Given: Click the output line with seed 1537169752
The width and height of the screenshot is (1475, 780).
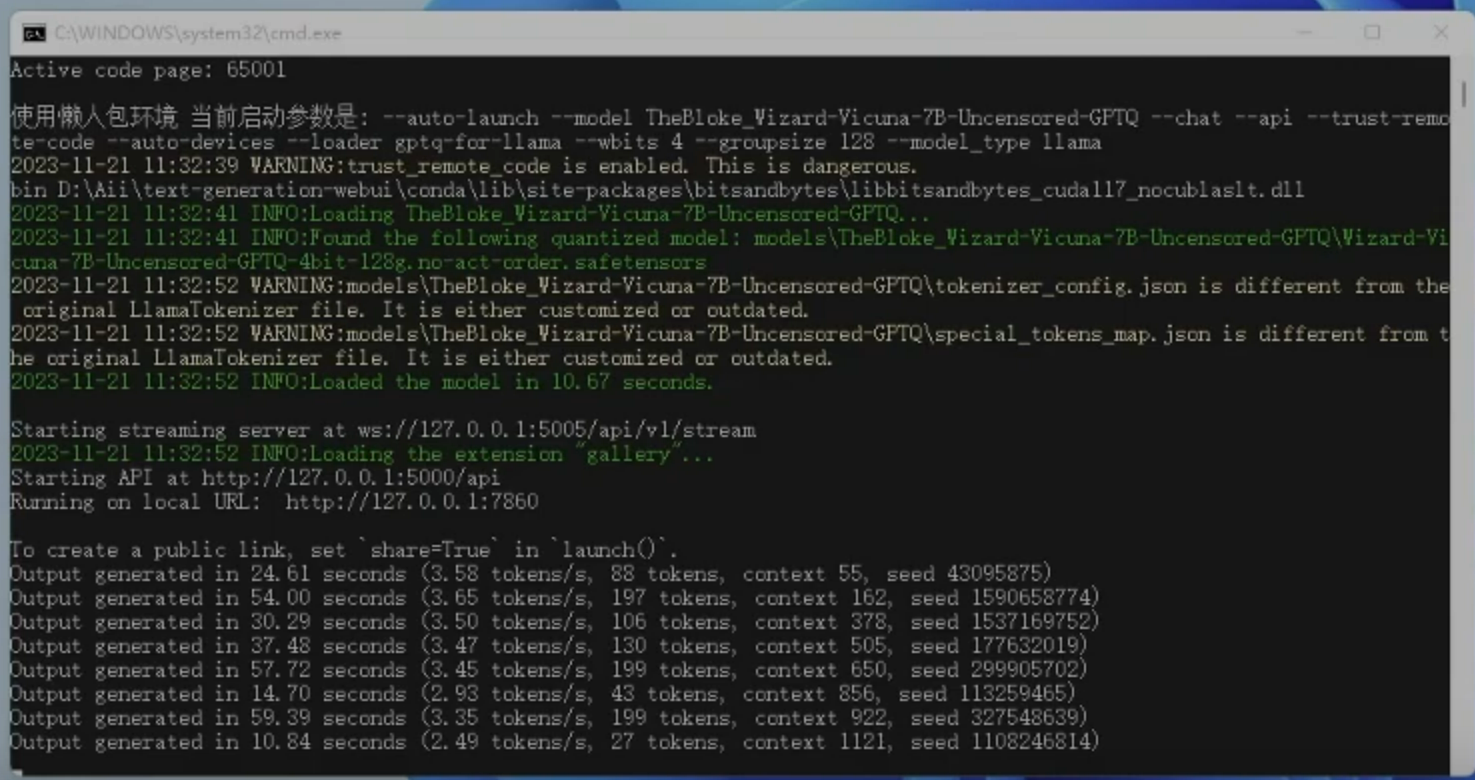Looking at the screenshot, I should coord(555,622).
